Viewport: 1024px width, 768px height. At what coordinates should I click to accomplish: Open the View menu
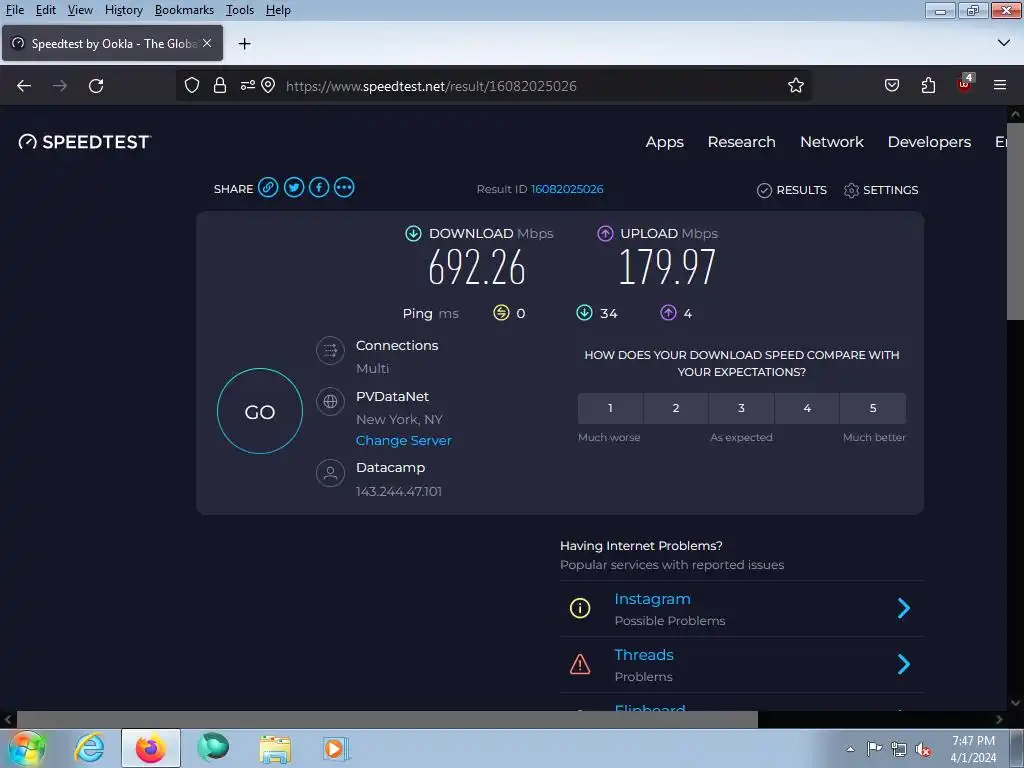[x=80, y=10]
